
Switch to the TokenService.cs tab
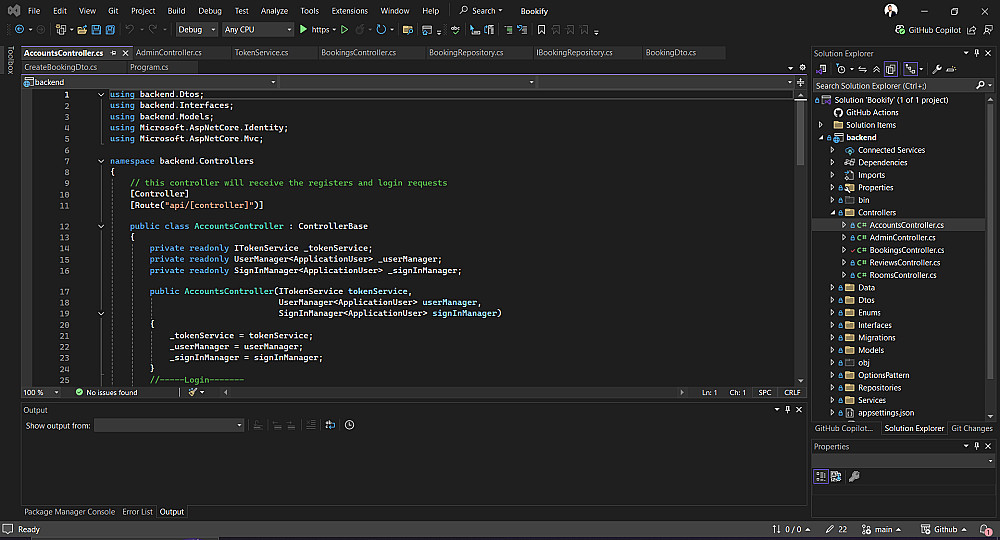258,52
